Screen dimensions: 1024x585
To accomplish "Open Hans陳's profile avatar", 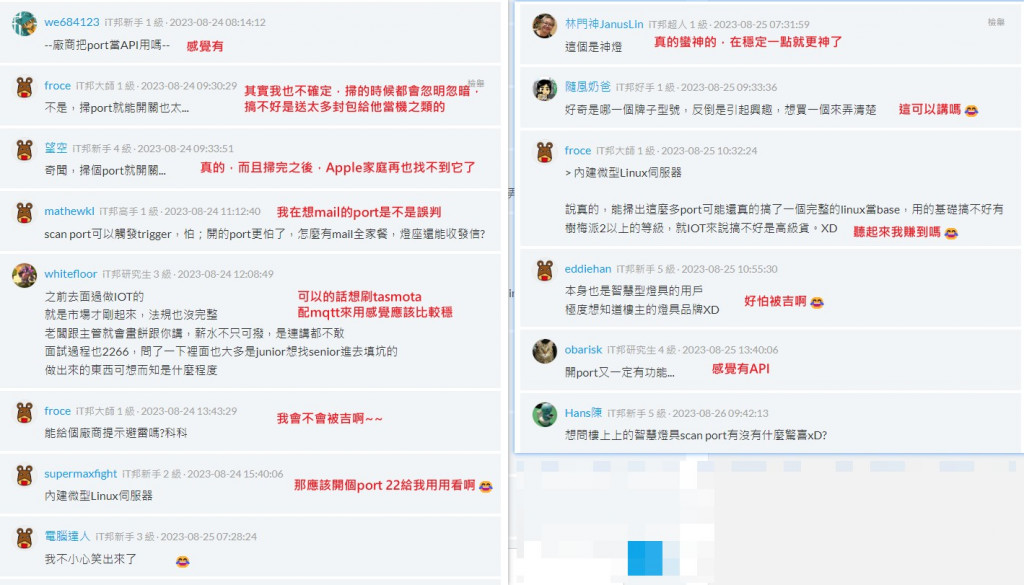I will pyautogui.click(x=545, y=415).
